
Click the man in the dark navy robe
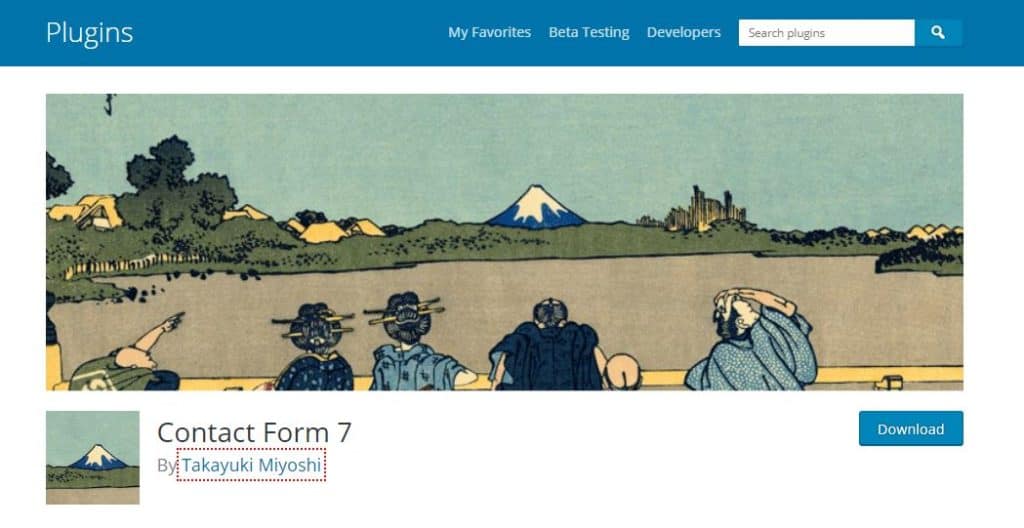click(x=547, y=346)
